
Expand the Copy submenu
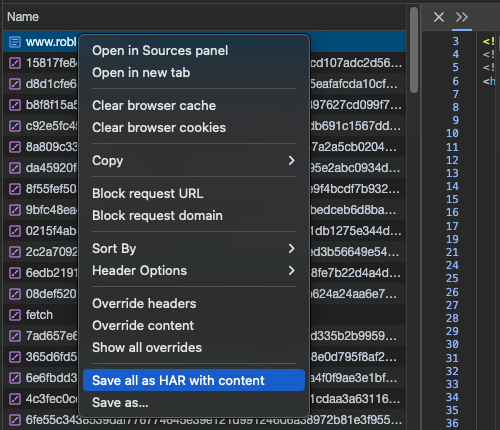[x=194, y=161]
